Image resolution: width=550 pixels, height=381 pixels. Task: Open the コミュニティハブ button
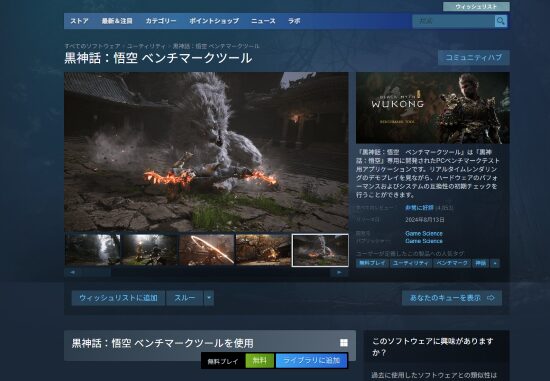[474, 58]
